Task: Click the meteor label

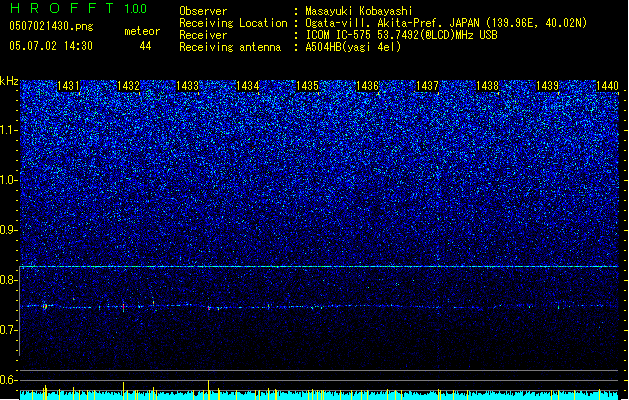Action: (x=142, y=31)
